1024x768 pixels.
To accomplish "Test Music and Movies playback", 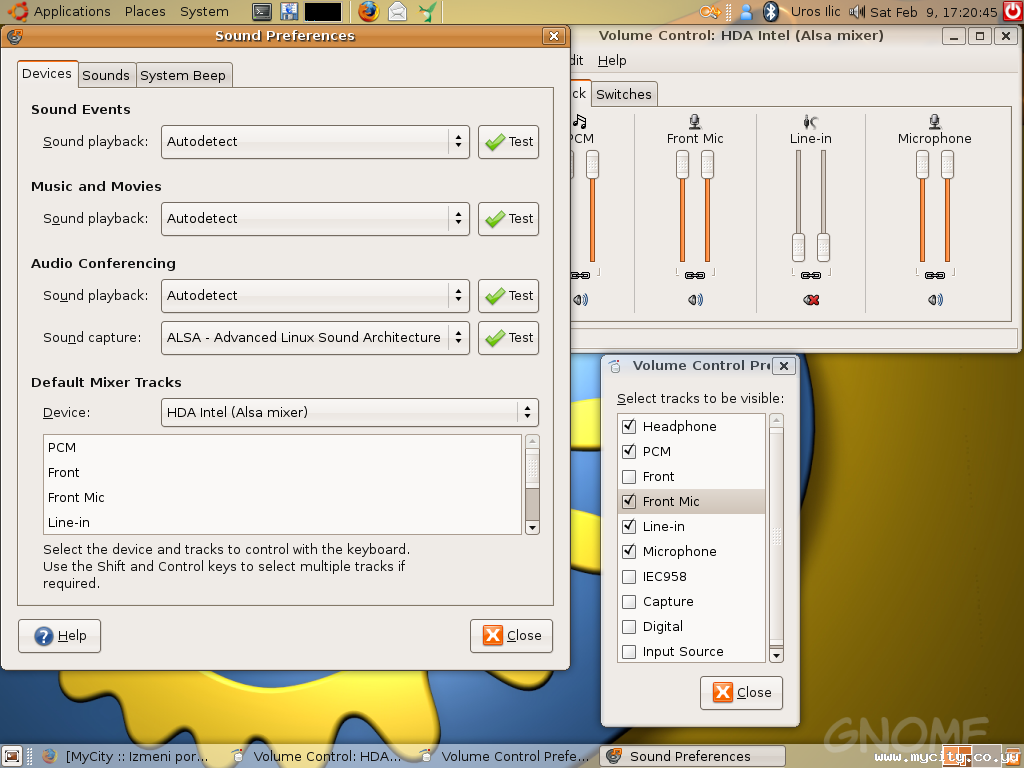I will [509, 219].
